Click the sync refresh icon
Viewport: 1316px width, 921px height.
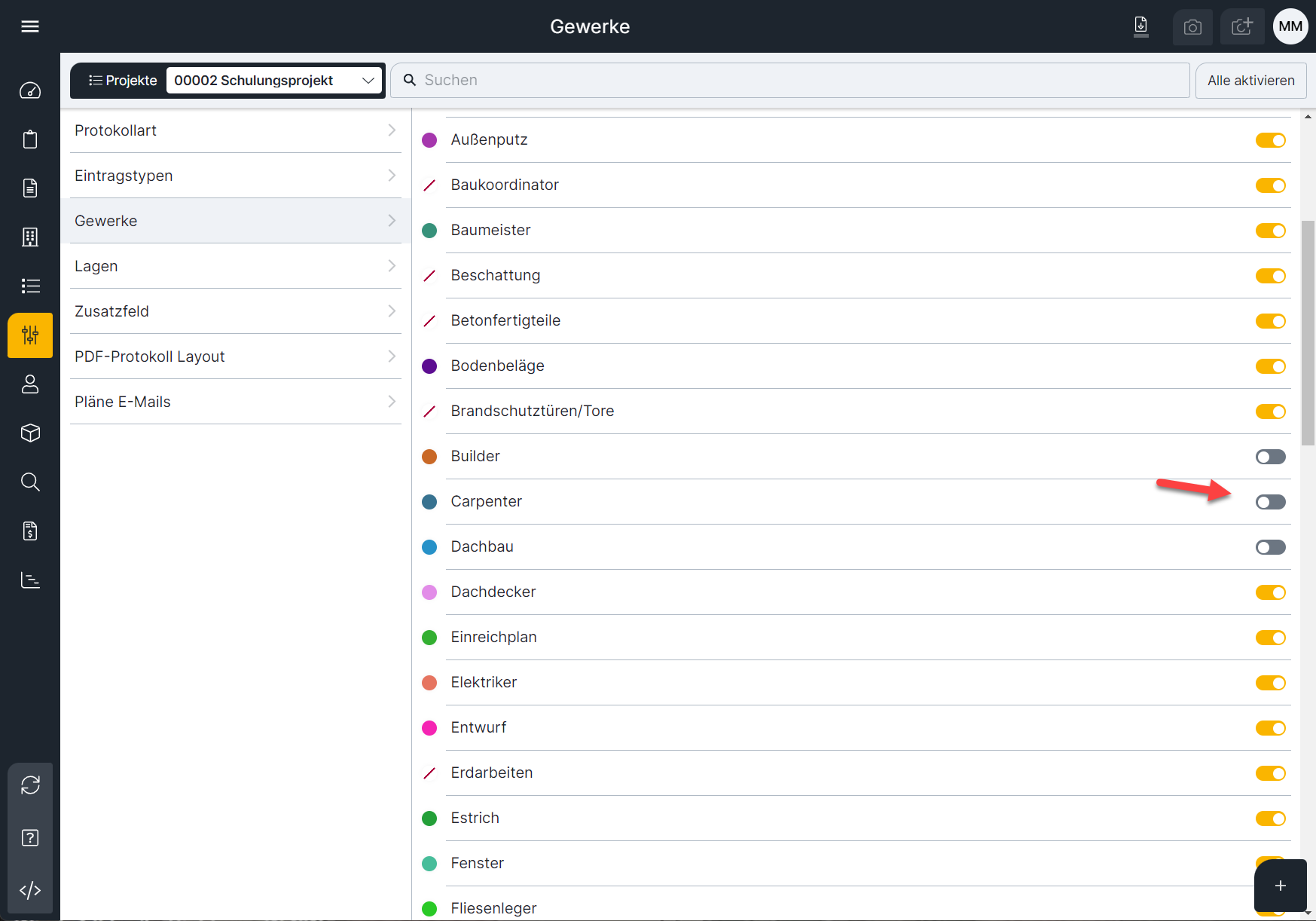point(30,785)
